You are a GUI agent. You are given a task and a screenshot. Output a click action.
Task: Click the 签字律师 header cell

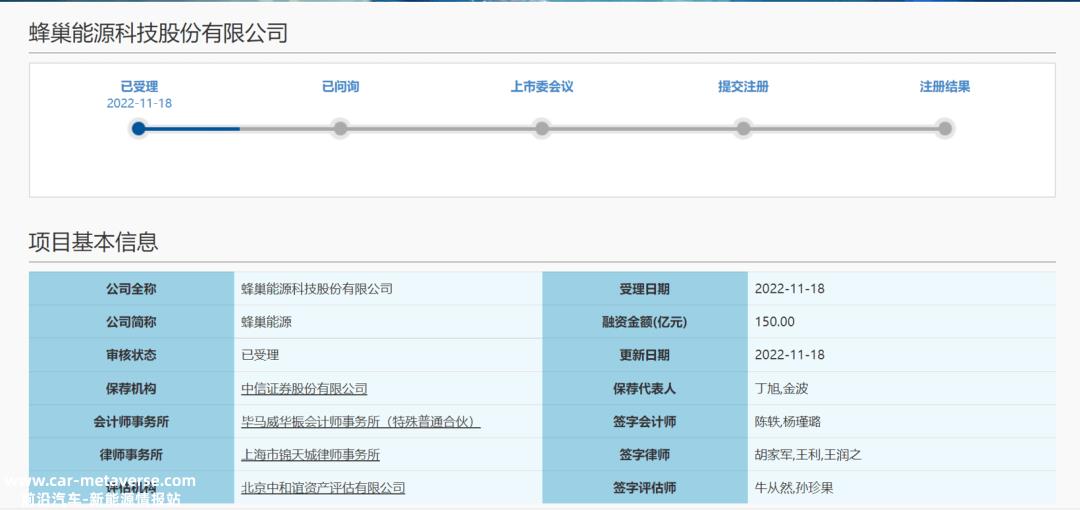645,455
